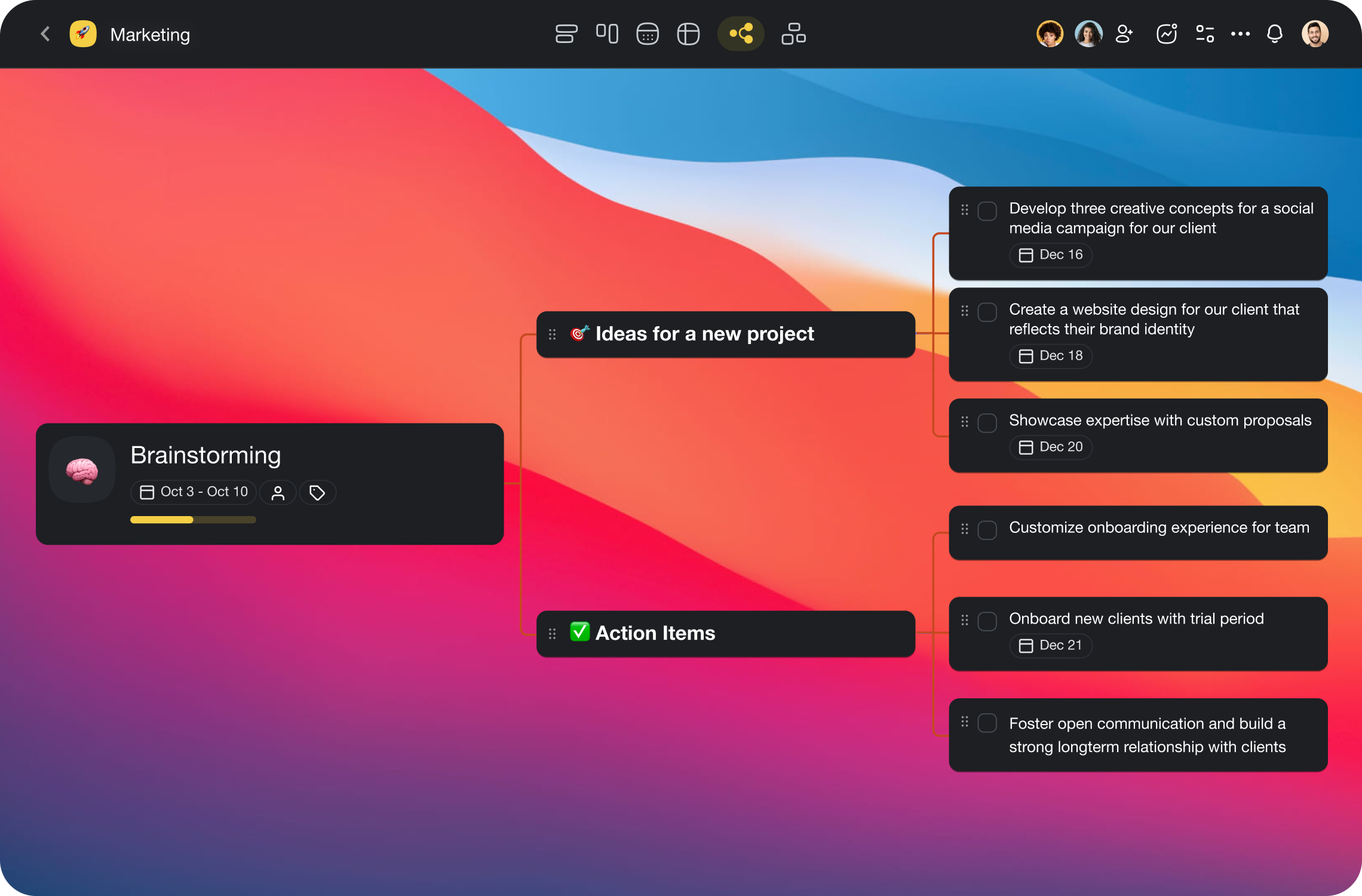This screenshot has width=1362, height=896.
Task: Switch to the calendar view icon
Action: click(648, 34)
